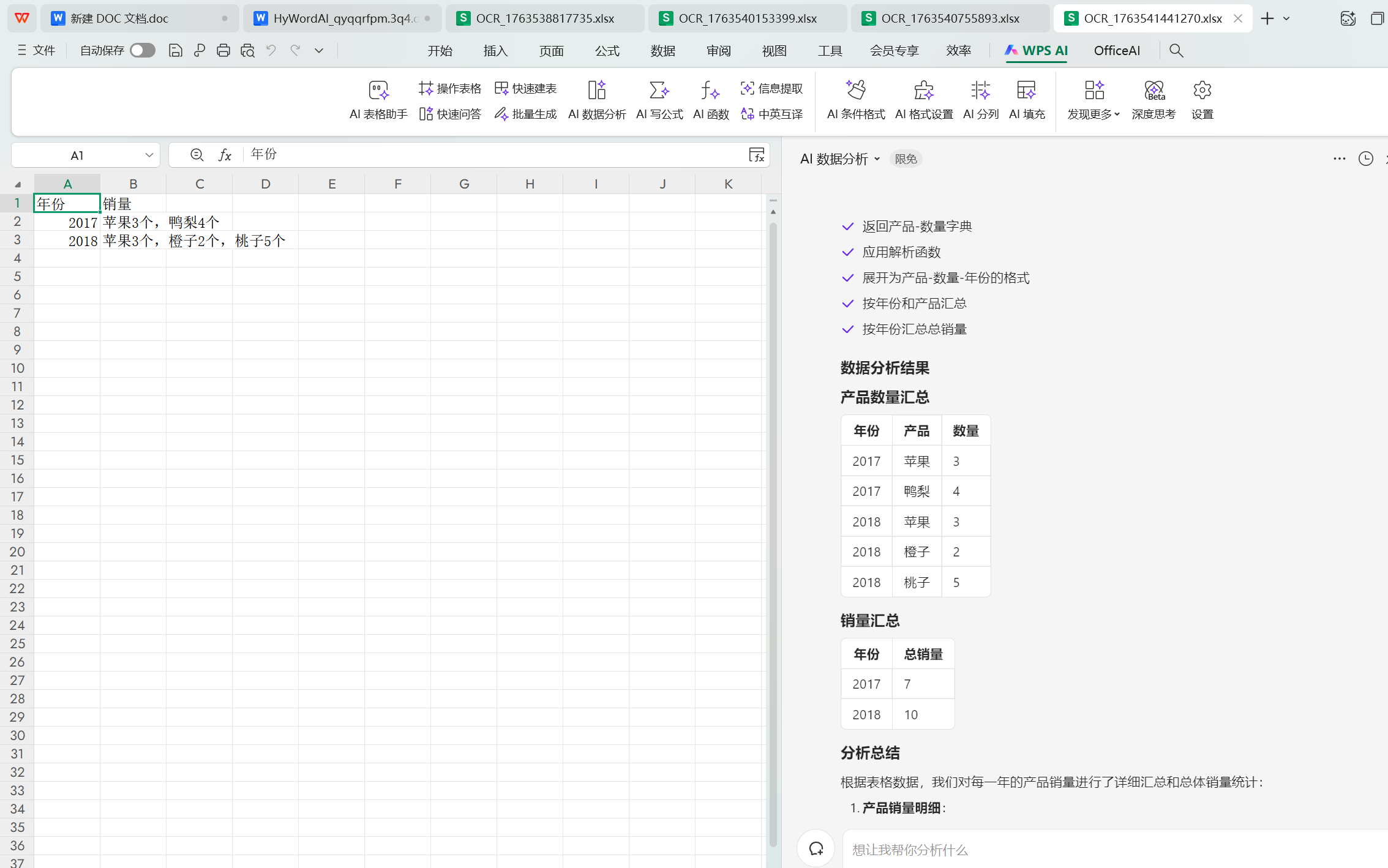
Task: Switch to the 数据 ribbon tab
Action: pyautogui.click(x=662, y=51)
